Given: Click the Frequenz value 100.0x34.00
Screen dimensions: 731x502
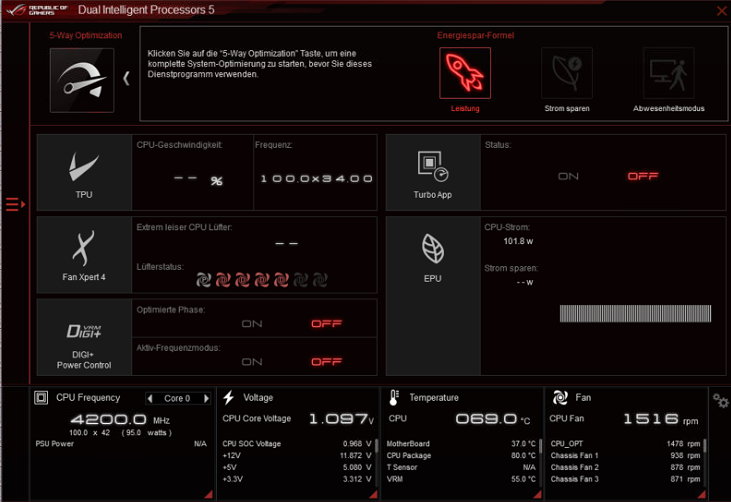Looking at the screenshot, I should (317, 179).
